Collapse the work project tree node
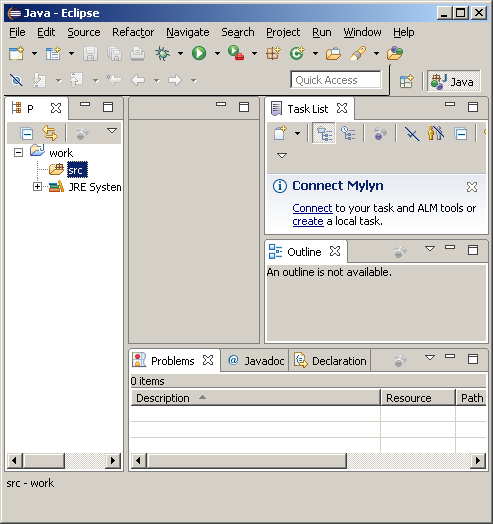 18,153
